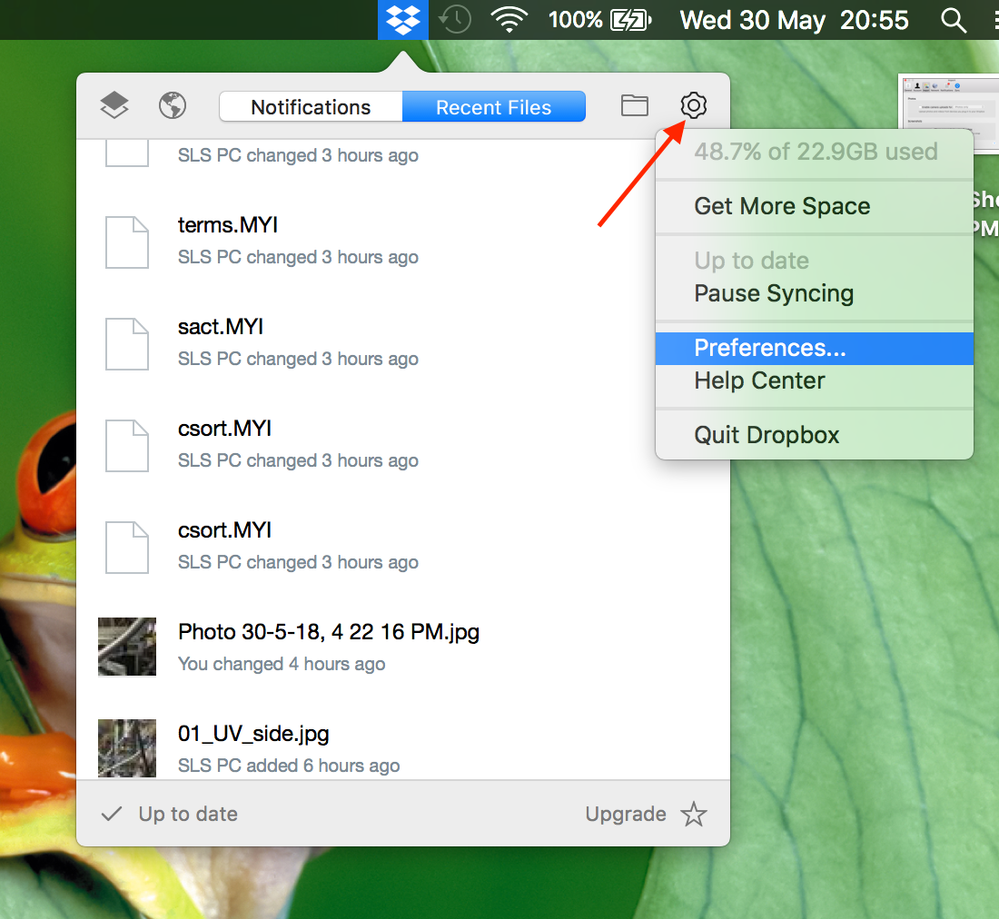Open Time Machine menu bar icon
The height and width of the screenshot is (919, 999).
[x=456, y=20]
